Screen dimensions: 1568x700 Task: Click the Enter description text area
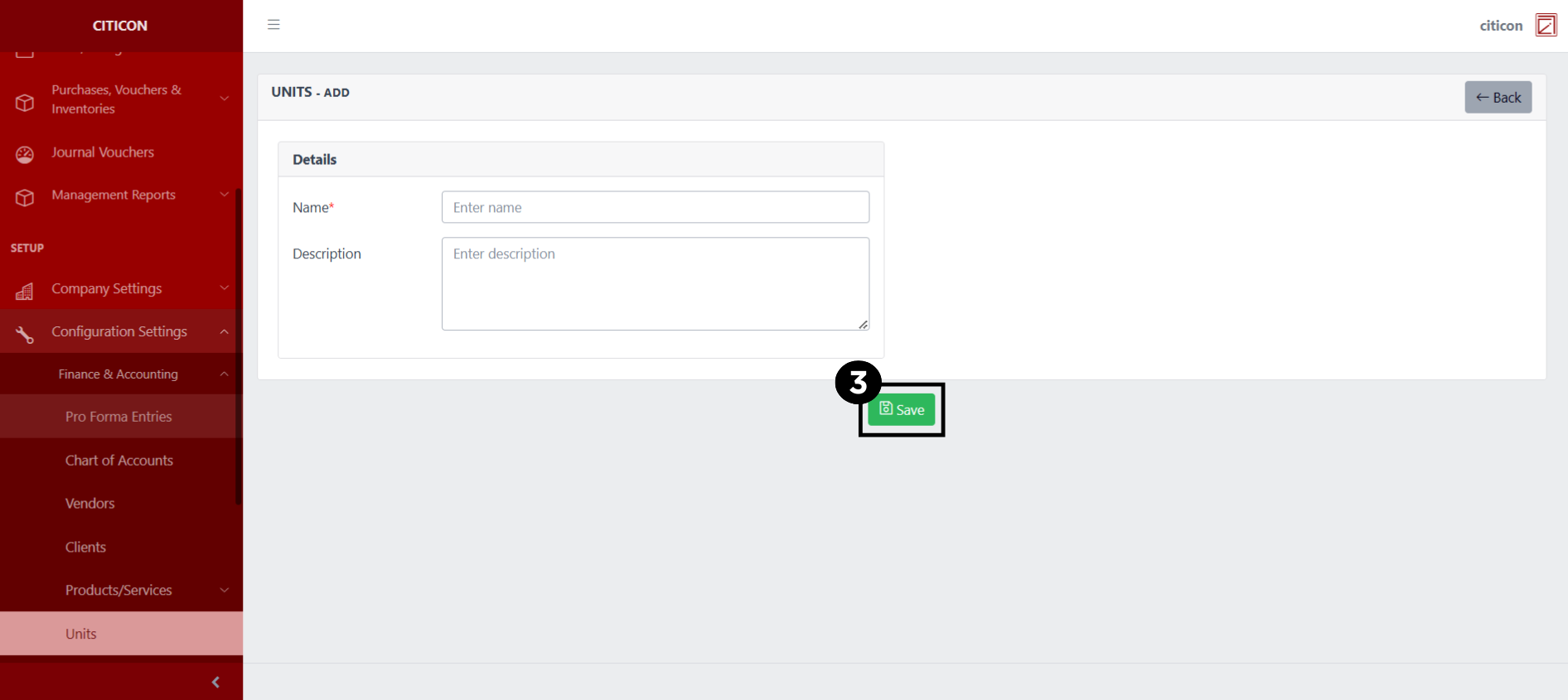click(x=655, y=283)
